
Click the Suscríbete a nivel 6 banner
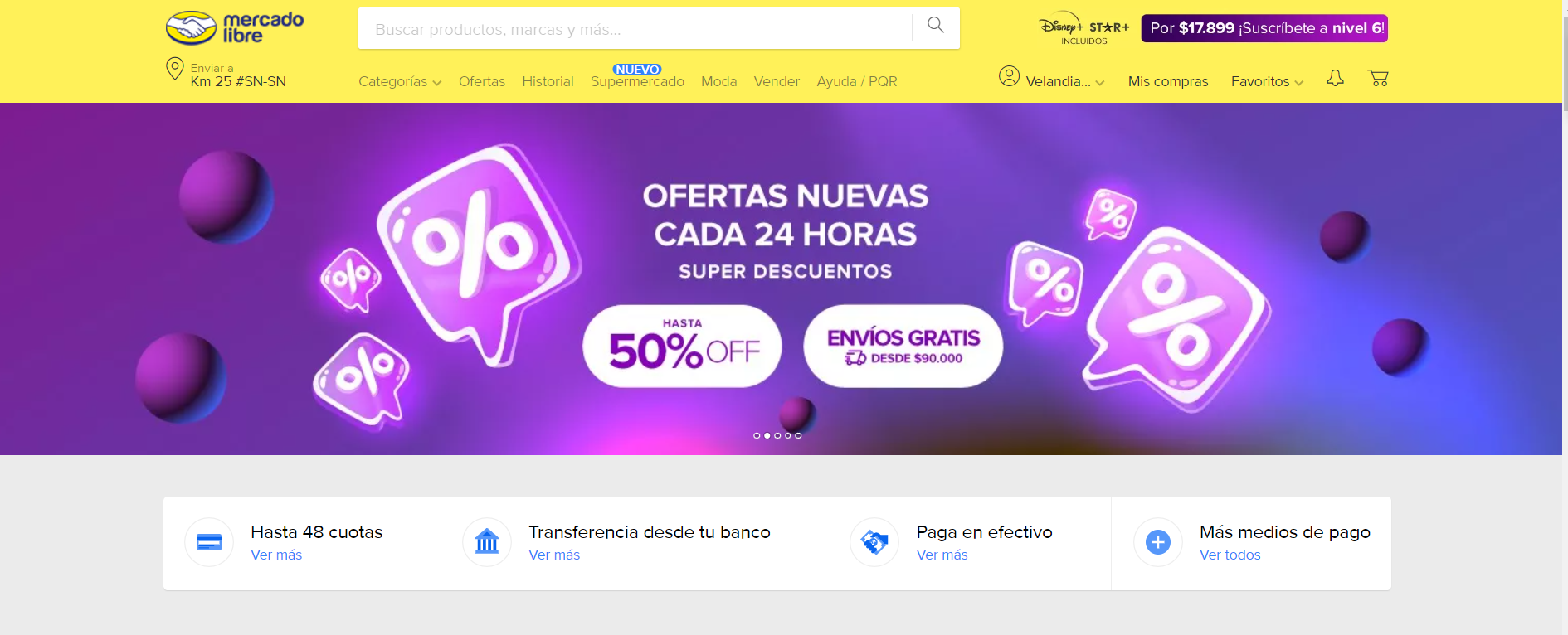point(1264,28)
